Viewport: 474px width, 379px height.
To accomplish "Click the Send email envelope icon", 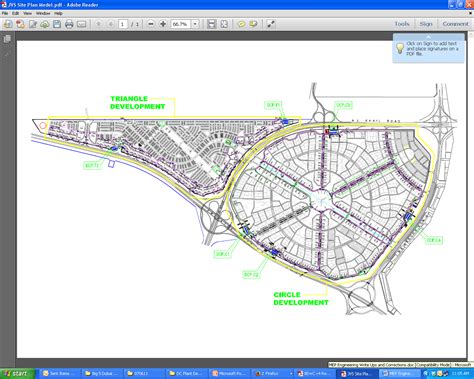I will click(x=81, y=24).
